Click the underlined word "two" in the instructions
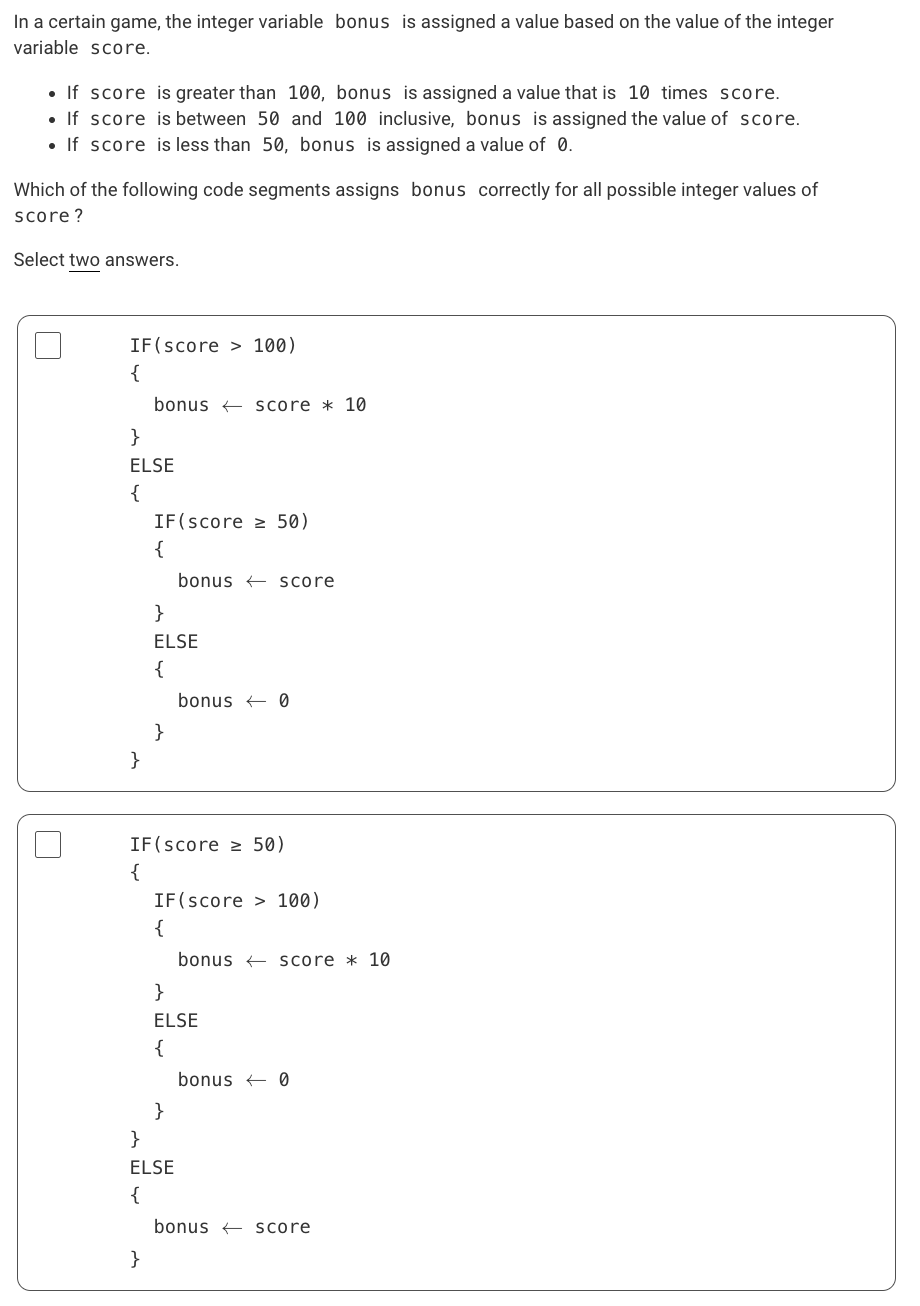 [84, 260]
